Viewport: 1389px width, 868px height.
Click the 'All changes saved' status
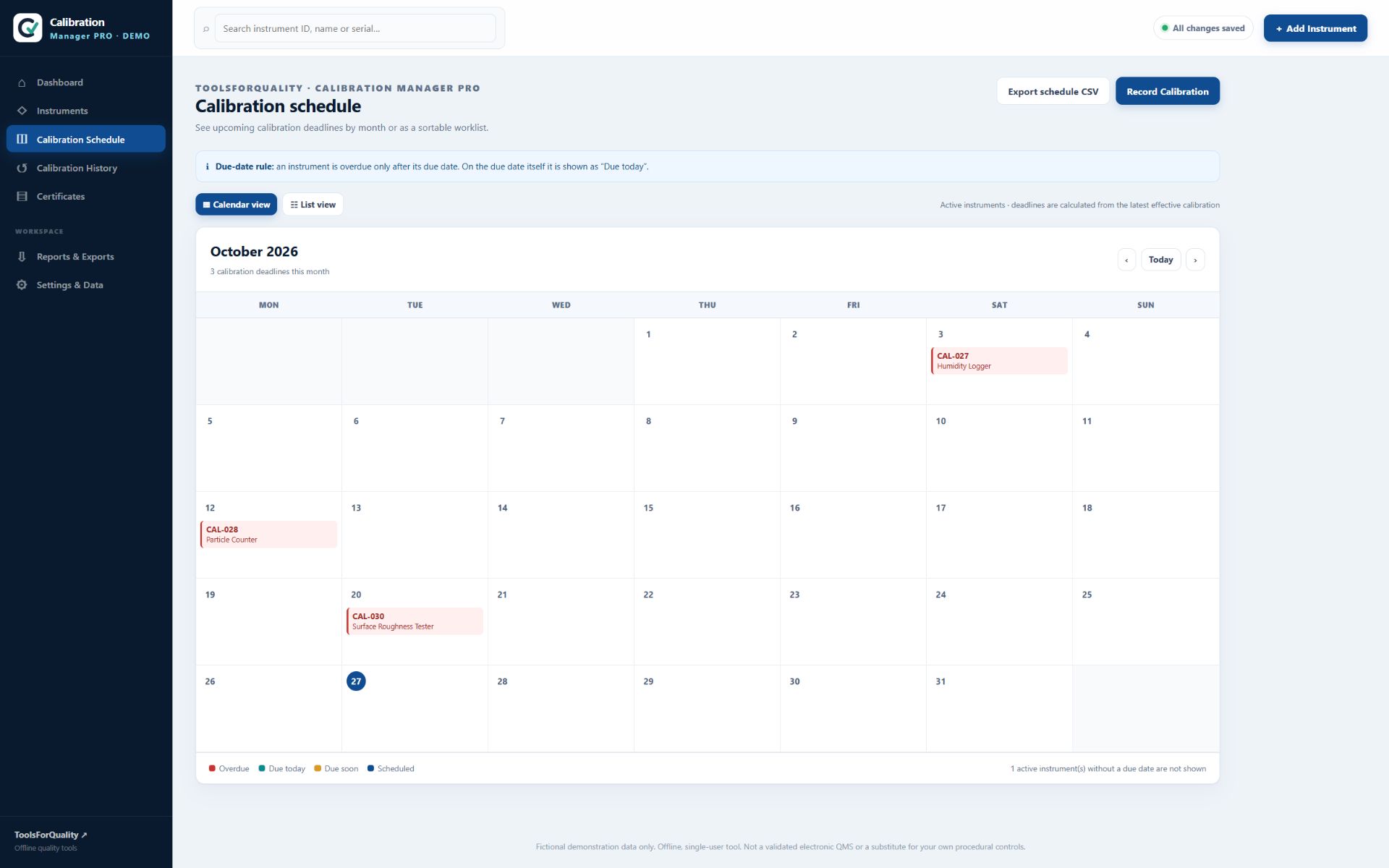(x=1202, y=28)
